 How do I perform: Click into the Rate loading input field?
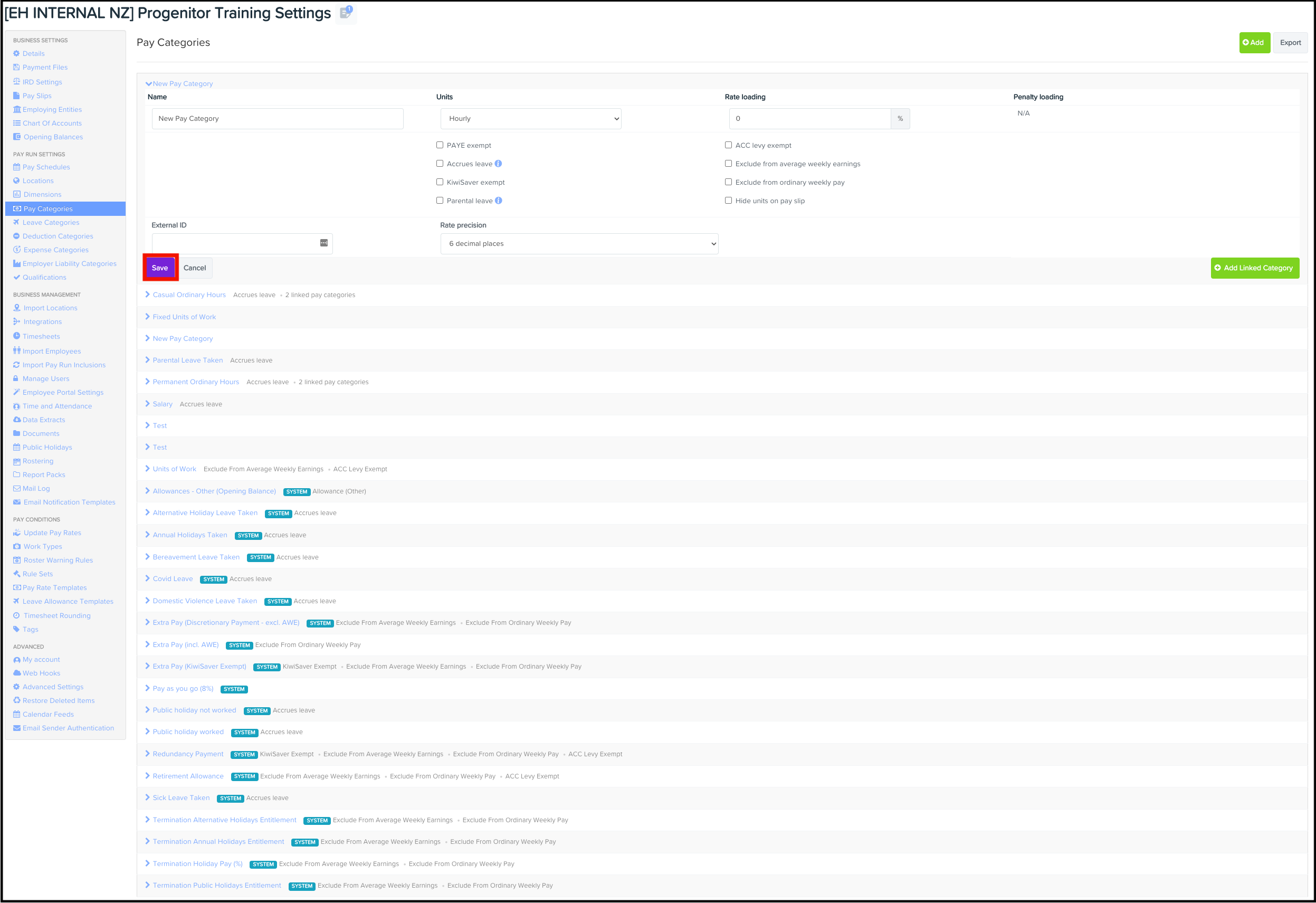(x=809, y=118)
